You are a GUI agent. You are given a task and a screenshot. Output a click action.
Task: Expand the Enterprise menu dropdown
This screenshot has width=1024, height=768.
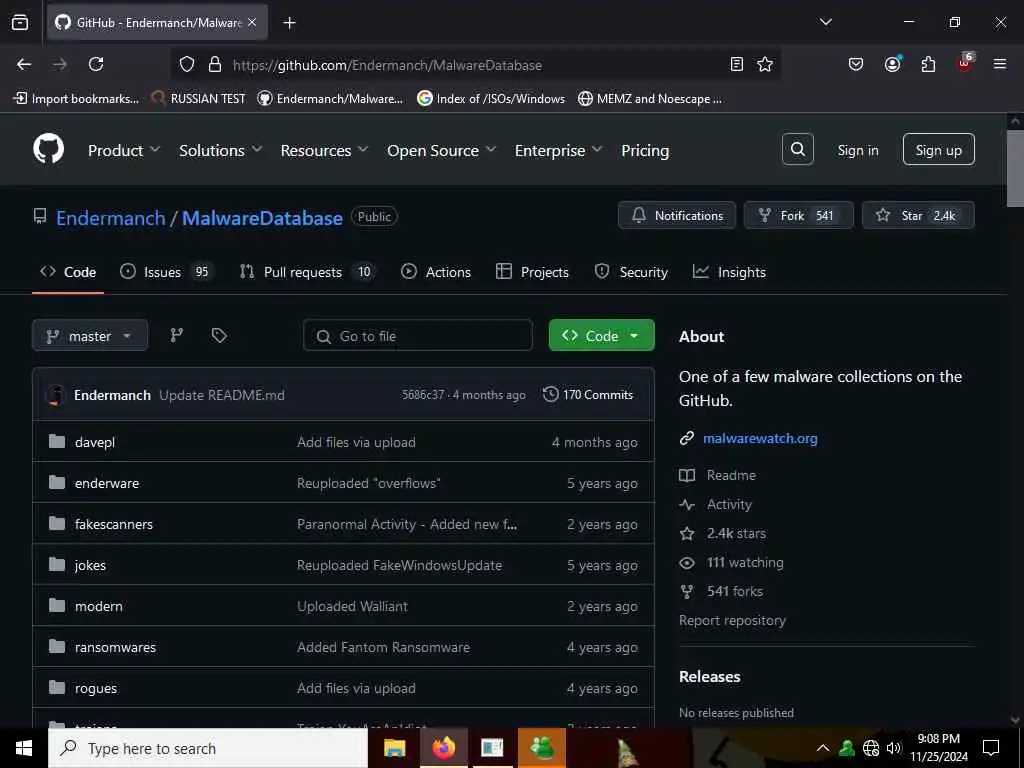pos(558,150)
